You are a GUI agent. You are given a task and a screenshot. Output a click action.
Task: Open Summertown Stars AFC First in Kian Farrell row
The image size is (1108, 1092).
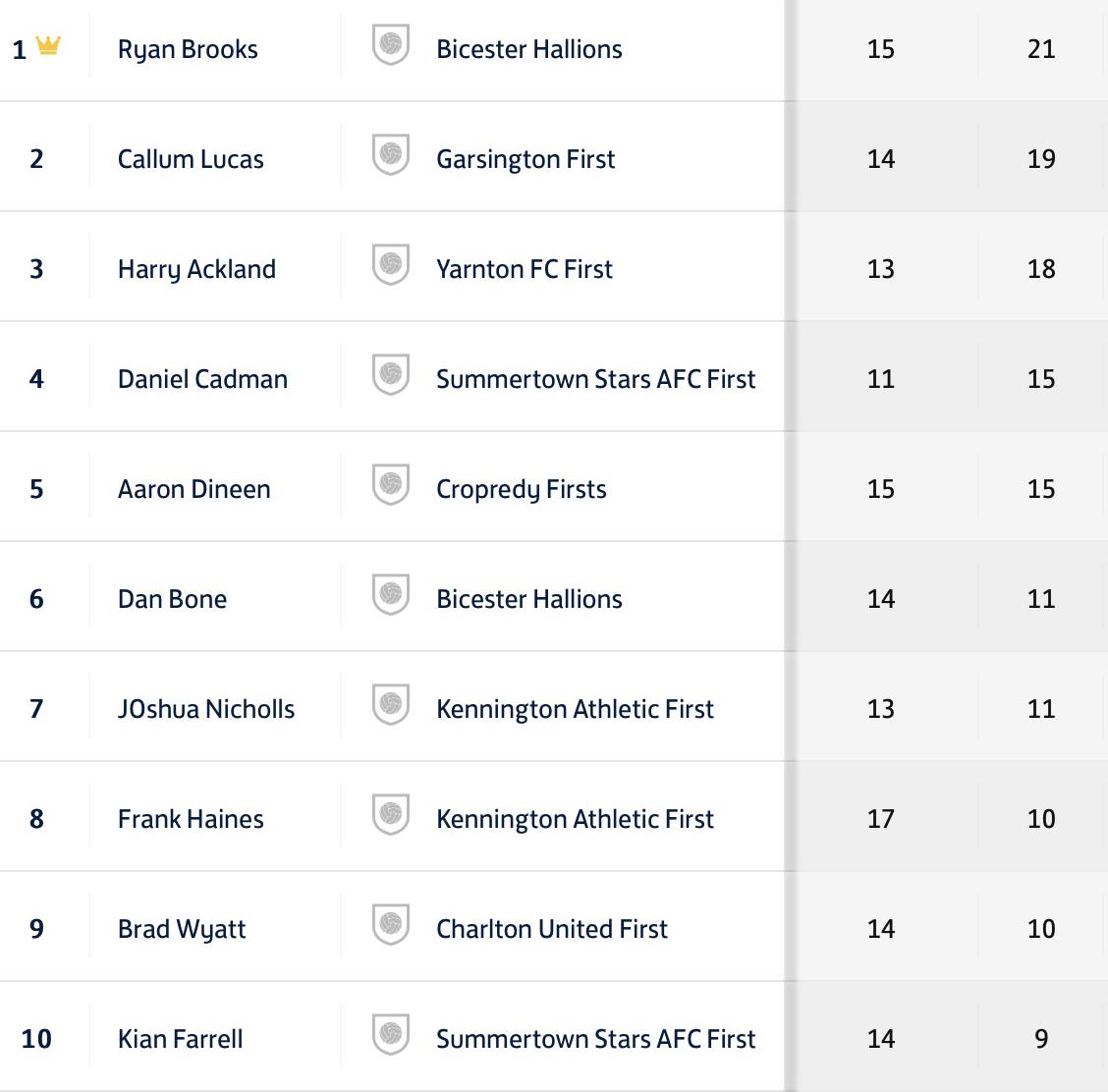(595, 1039)
